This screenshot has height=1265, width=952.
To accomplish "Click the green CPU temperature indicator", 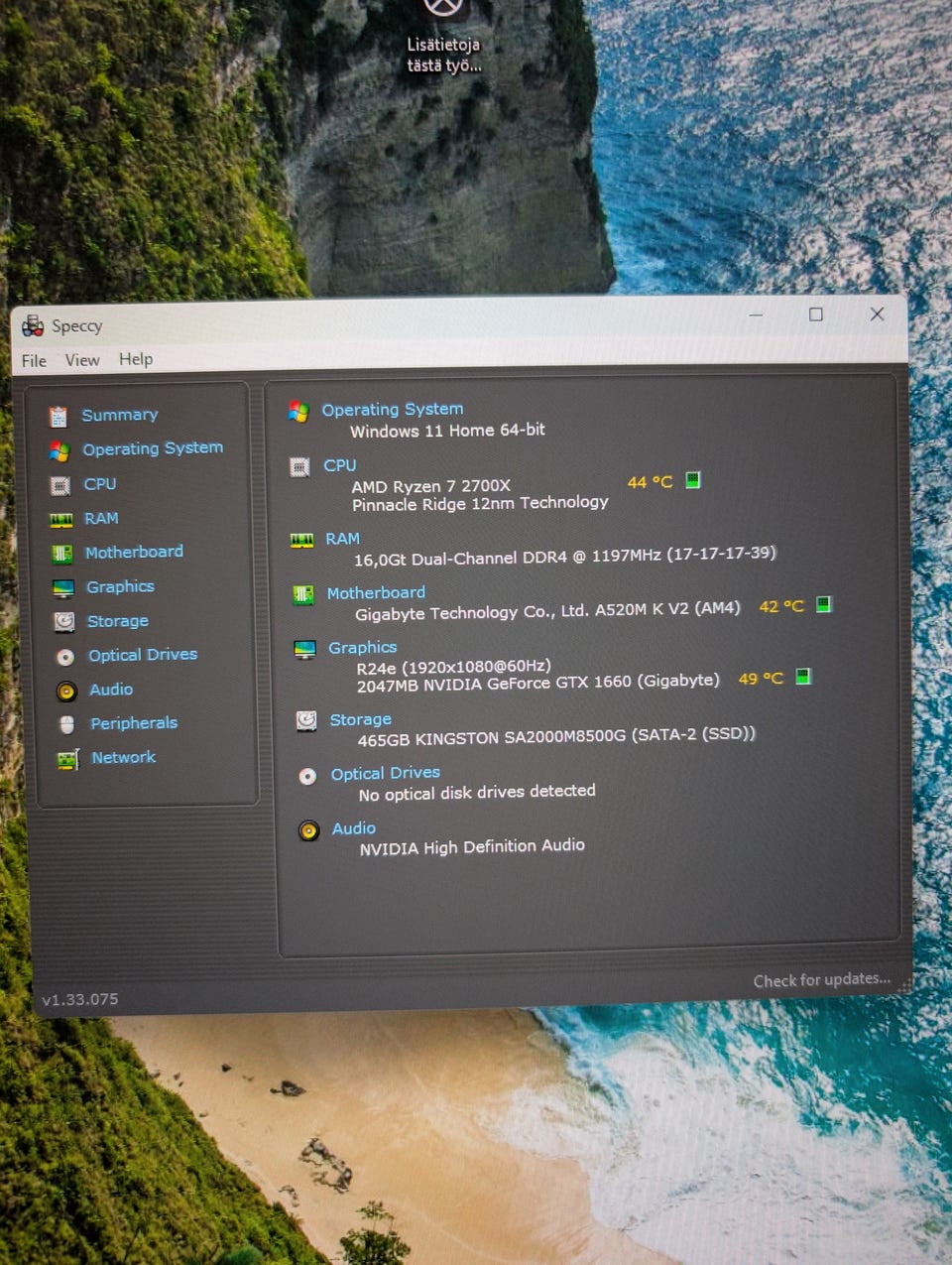I will point(693,480).
